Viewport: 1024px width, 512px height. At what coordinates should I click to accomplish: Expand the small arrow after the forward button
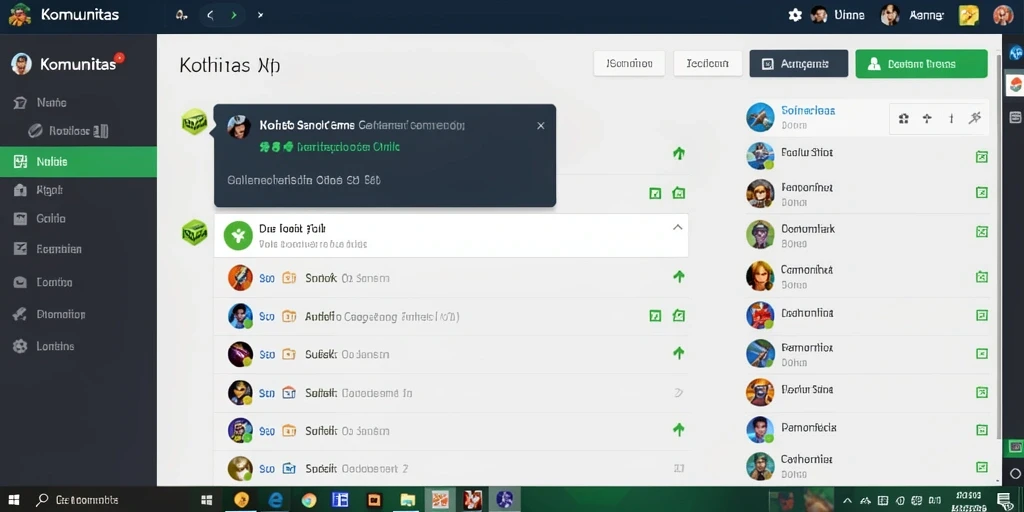pos(260,14)
